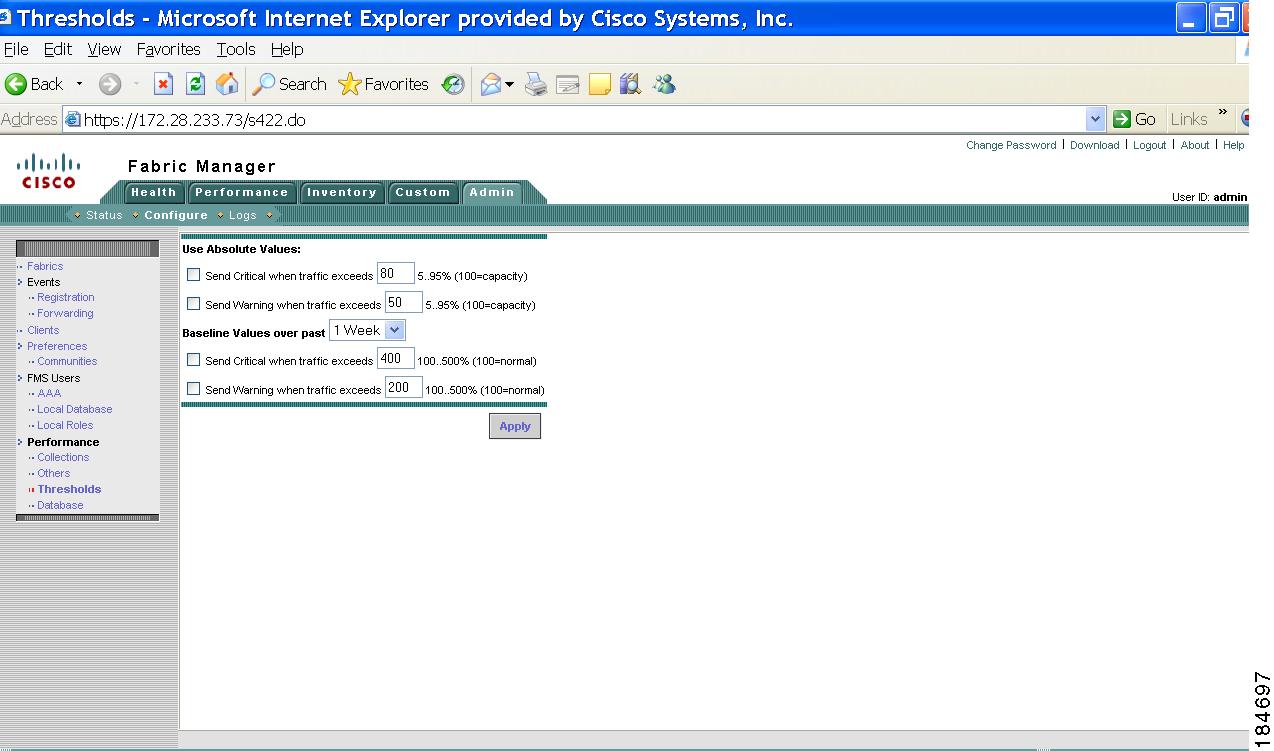This screenshot has width=1274, height=751.
Task: Click the Download link
Action: click(x=1095, y=145)
